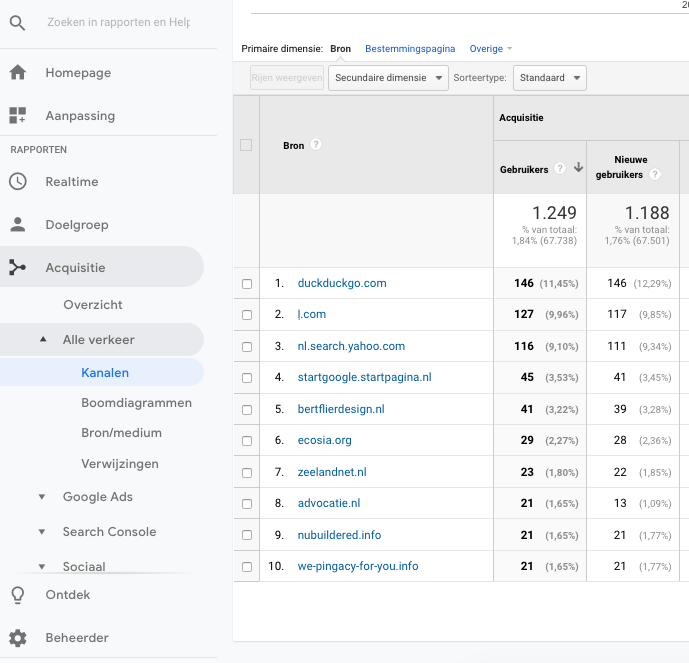Click the Acquisitie branching icon
This screenshot has width=689, height=663.
click(18, 267)
